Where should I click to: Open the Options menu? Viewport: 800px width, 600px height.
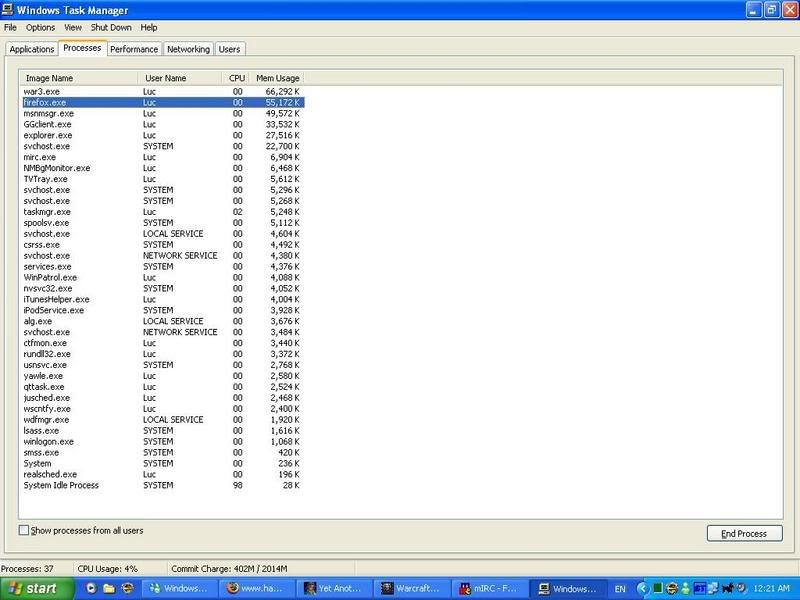point(41,27)
